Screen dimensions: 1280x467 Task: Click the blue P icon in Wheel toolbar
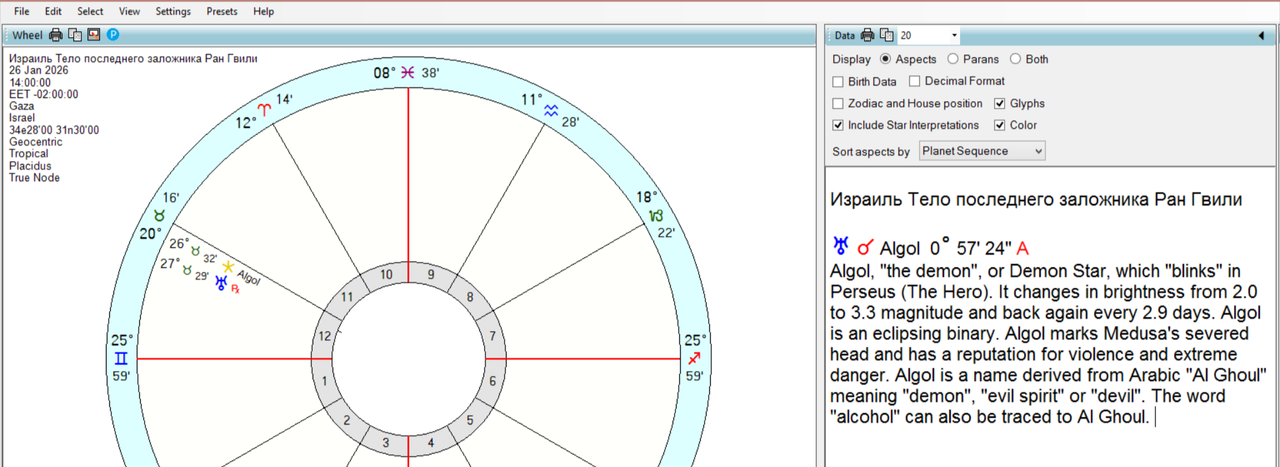click(113, 35)
